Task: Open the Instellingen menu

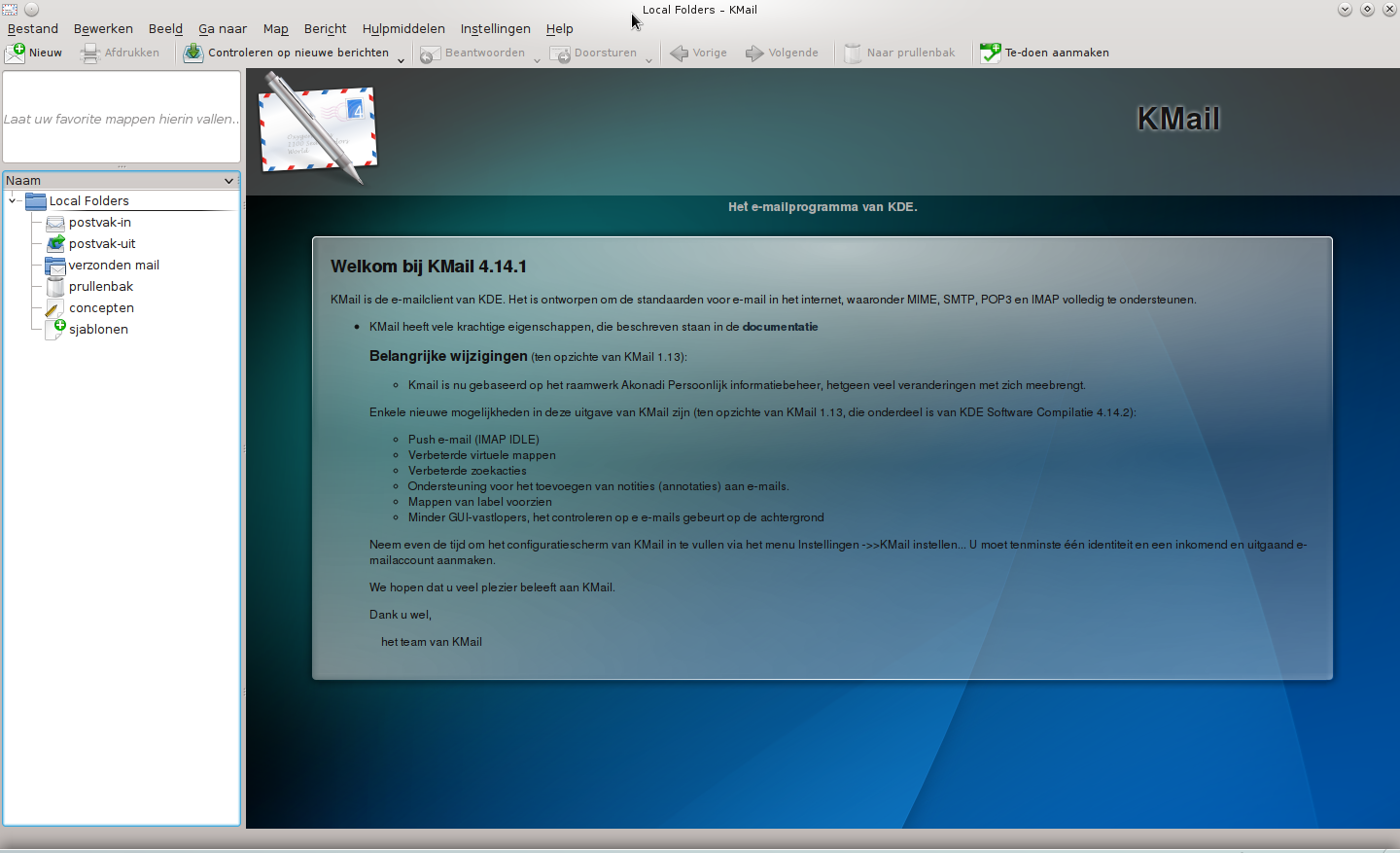Action: [495, 29]
